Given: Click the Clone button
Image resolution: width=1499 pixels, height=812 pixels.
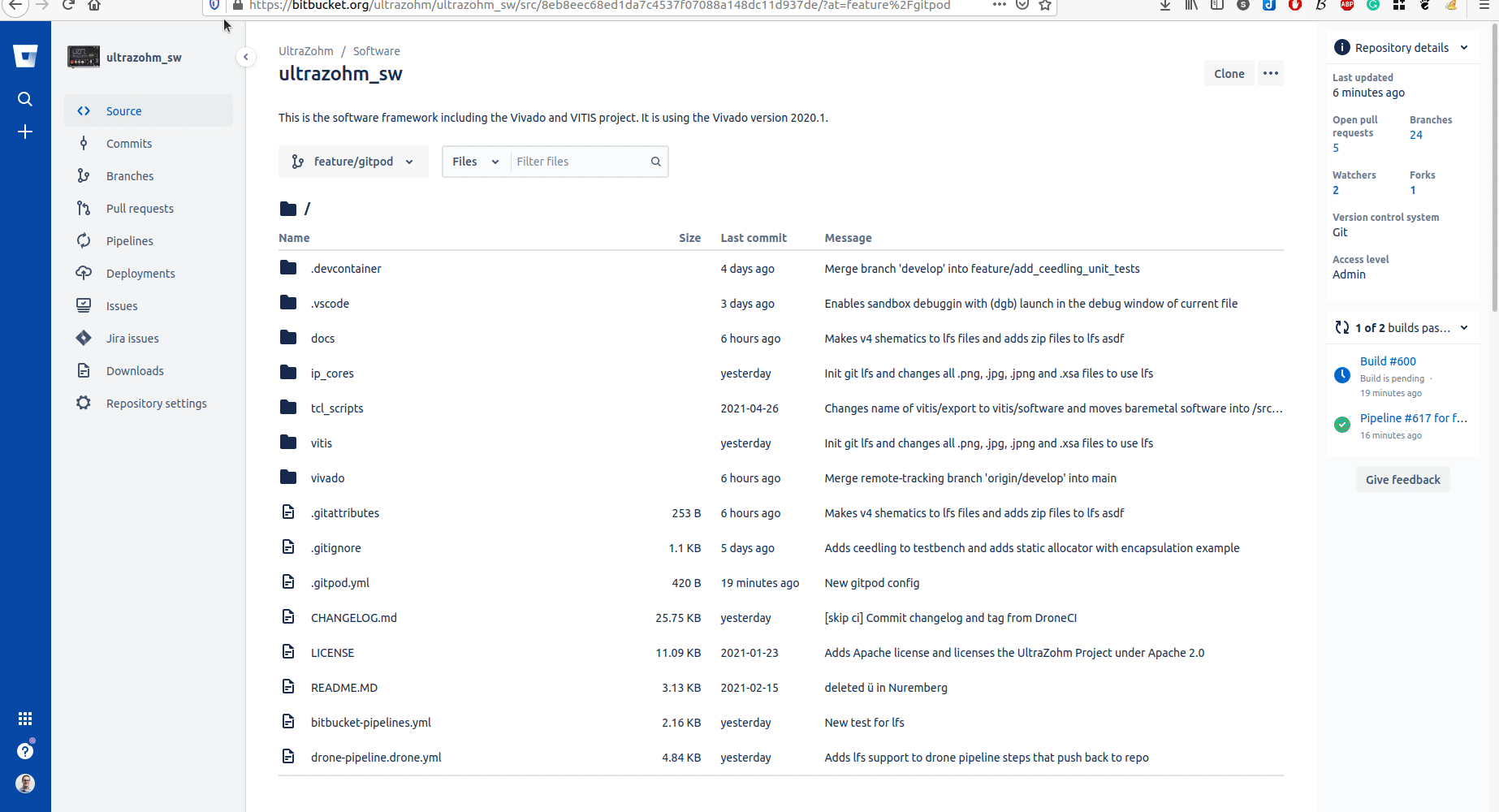Looking at the screenshot, I should point(1229,73).
